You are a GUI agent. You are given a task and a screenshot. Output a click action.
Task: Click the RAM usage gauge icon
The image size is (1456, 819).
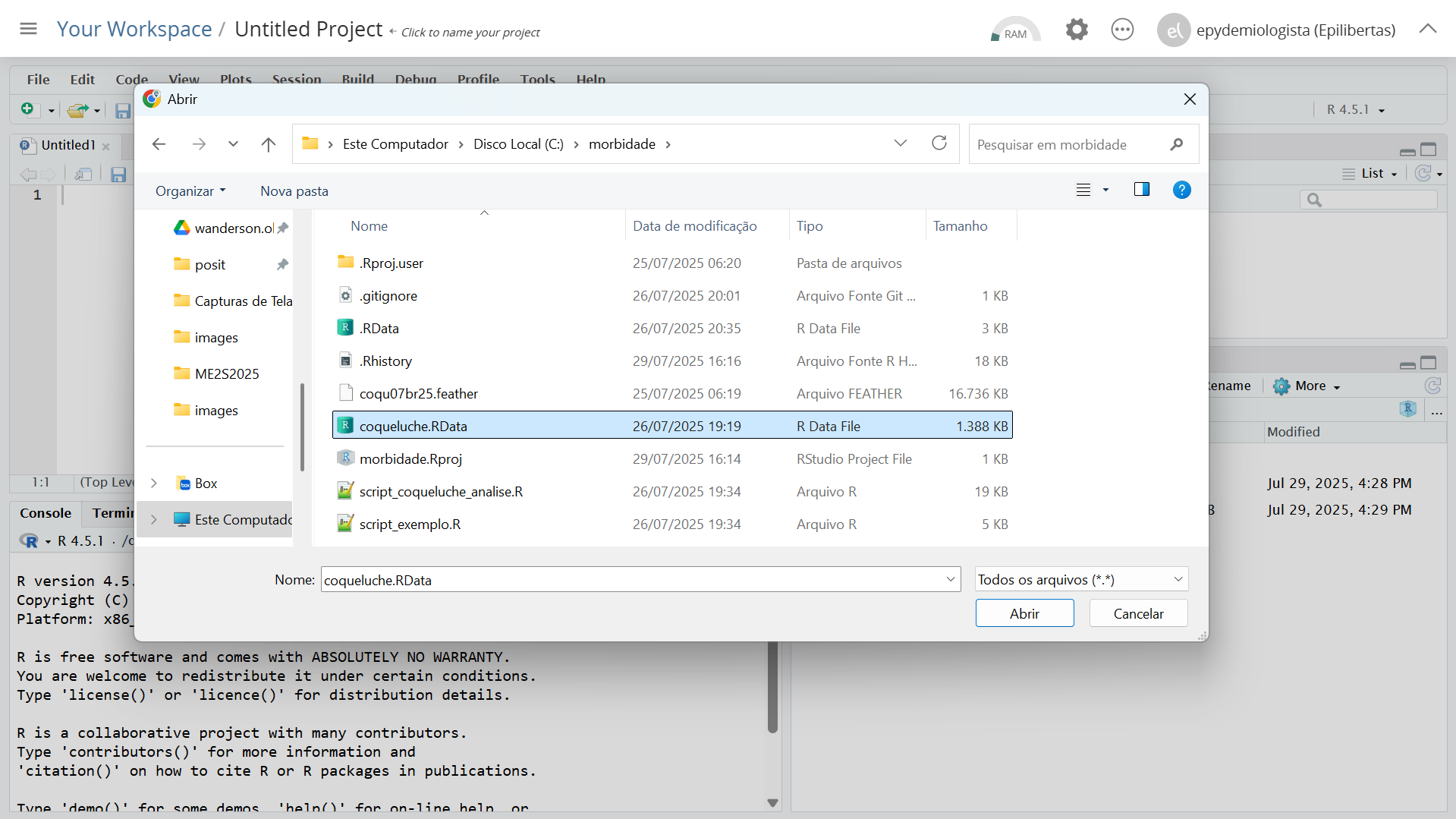(1014, 30)
